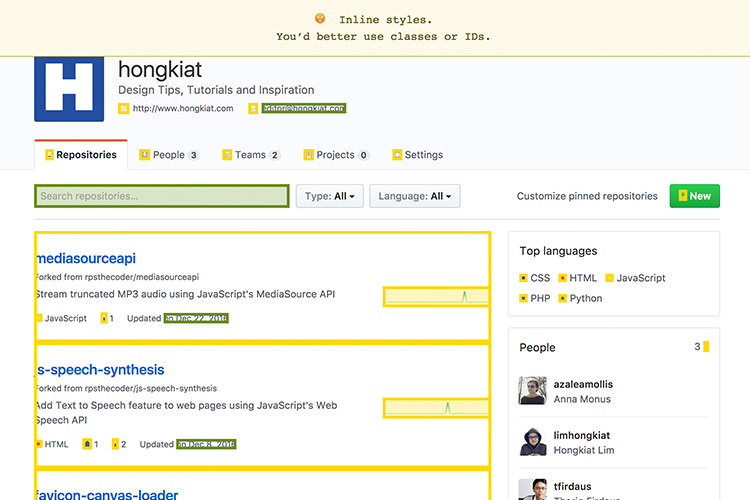Click the Python language color dot
The width and height of the screenshot is (750, 500).
pos(562,299)
